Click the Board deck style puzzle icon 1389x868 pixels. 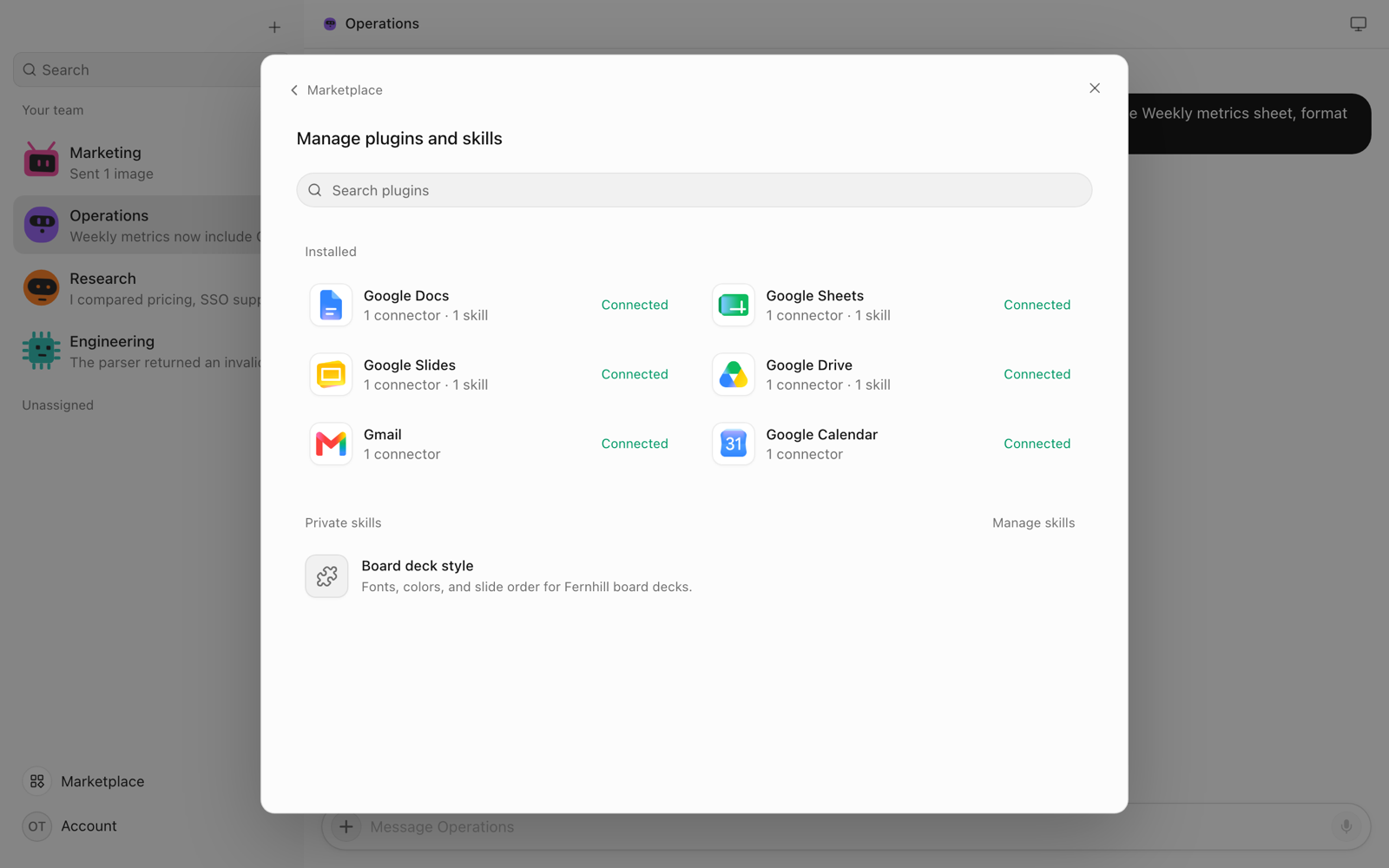(x=326, y=576)
